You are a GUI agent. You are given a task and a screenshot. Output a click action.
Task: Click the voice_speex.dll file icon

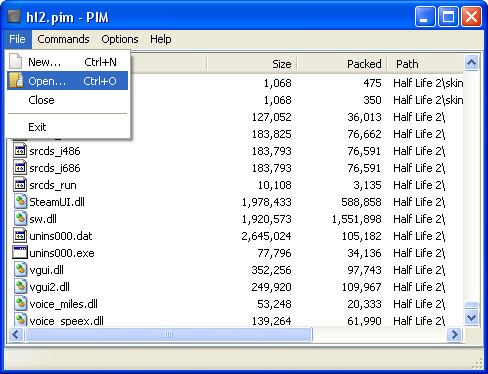click(20, 319)
